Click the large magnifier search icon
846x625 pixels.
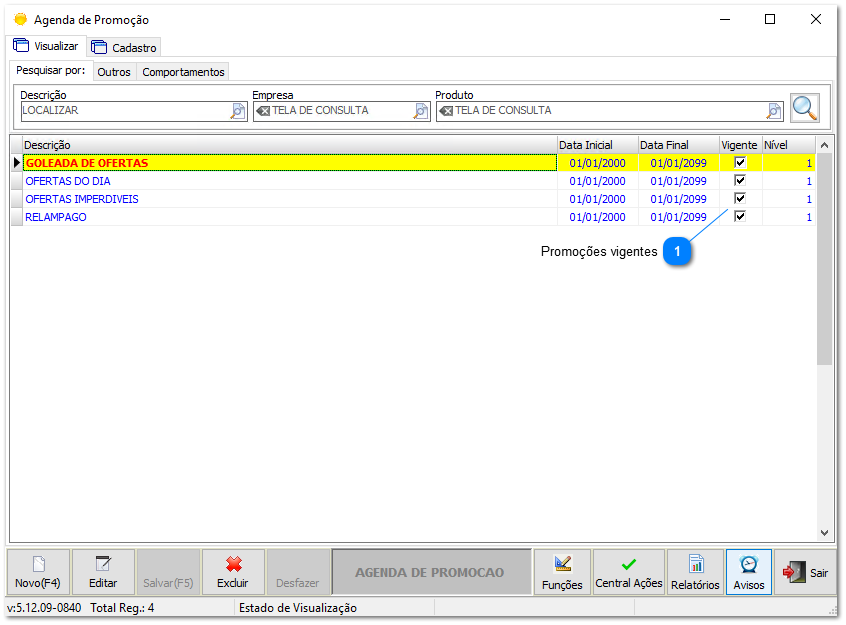[x=805, y=108]
